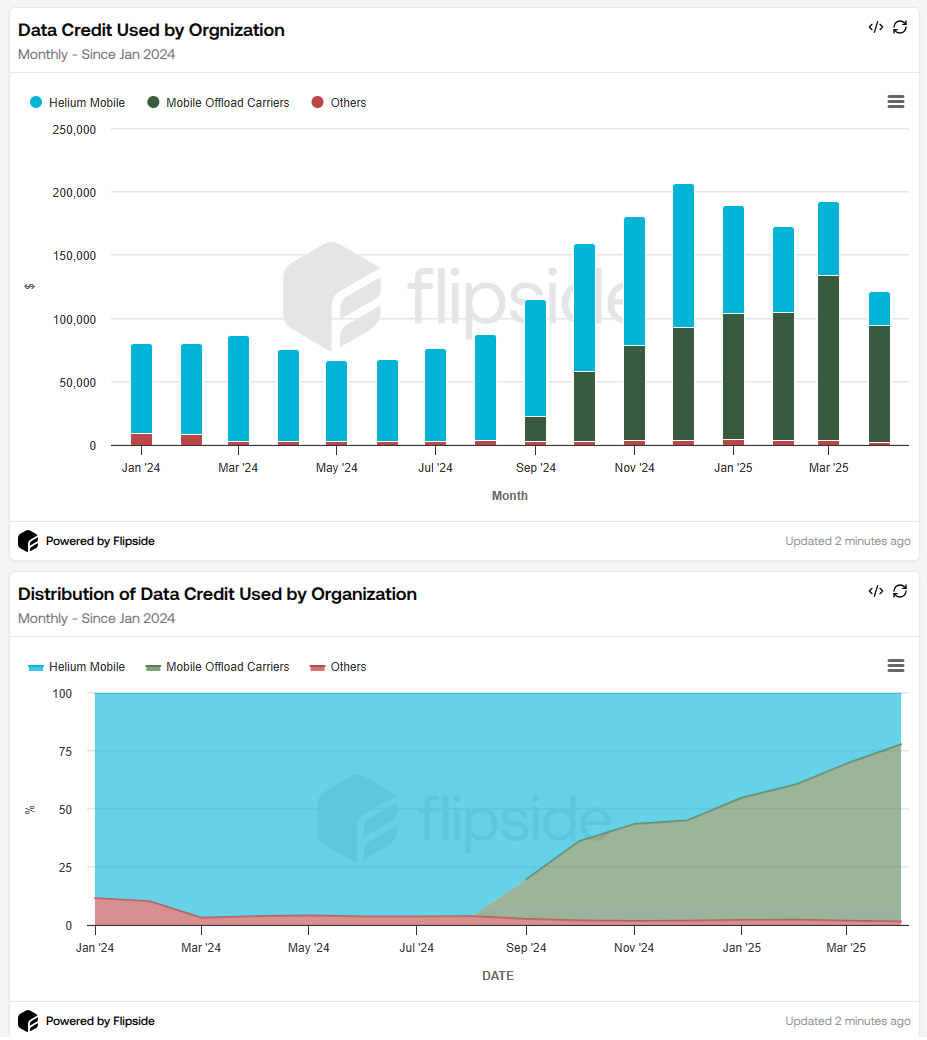This screenshot has width=927, height=1040.
Task: Click Powered by Flipside link under bar chart
Action: point(100,541)
